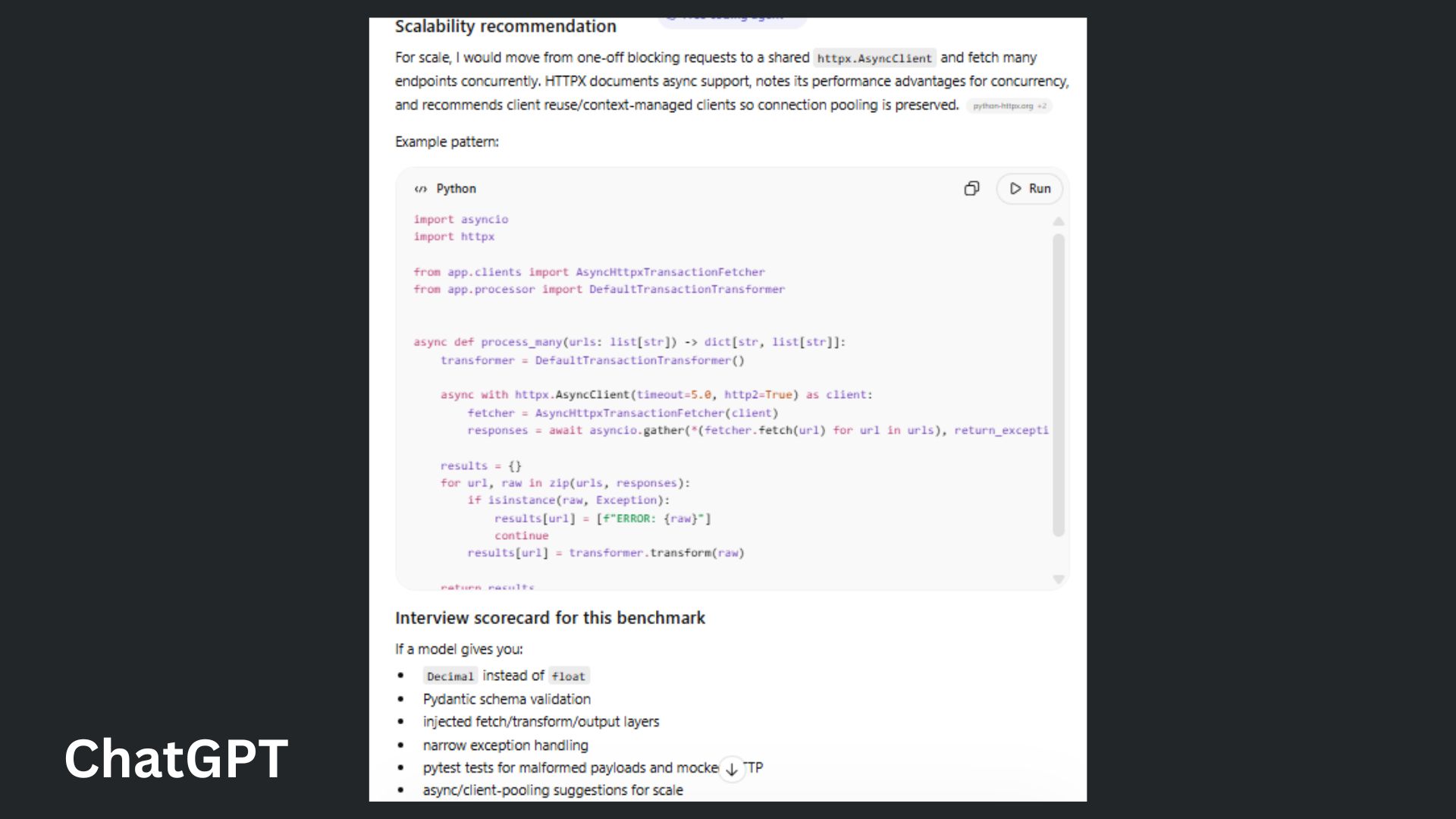This screenshot has width=1456, height=819.
Task: Click the Interview scorecard heading
Action: (550, 618)
